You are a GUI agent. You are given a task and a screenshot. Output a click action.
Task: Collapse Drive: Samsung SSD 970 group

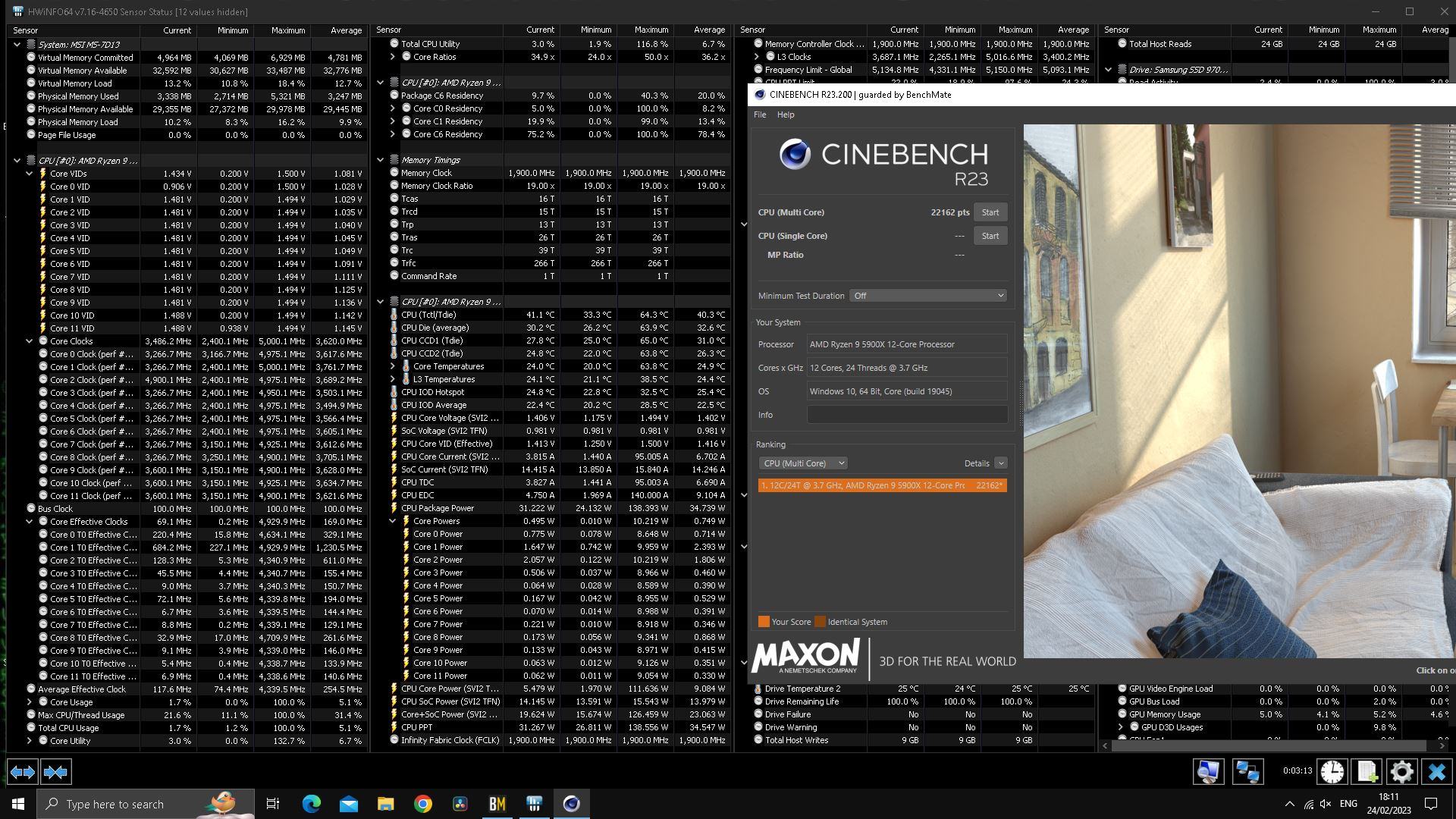[1109, 70]
